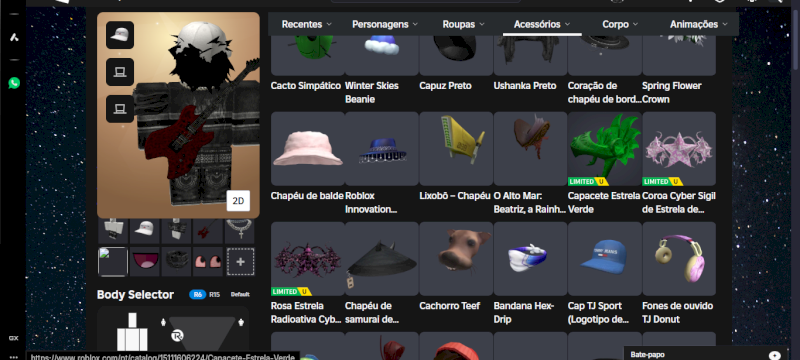Click the Coração de chapéu de bord... name
800x360 pixels.
pos(605,92)
